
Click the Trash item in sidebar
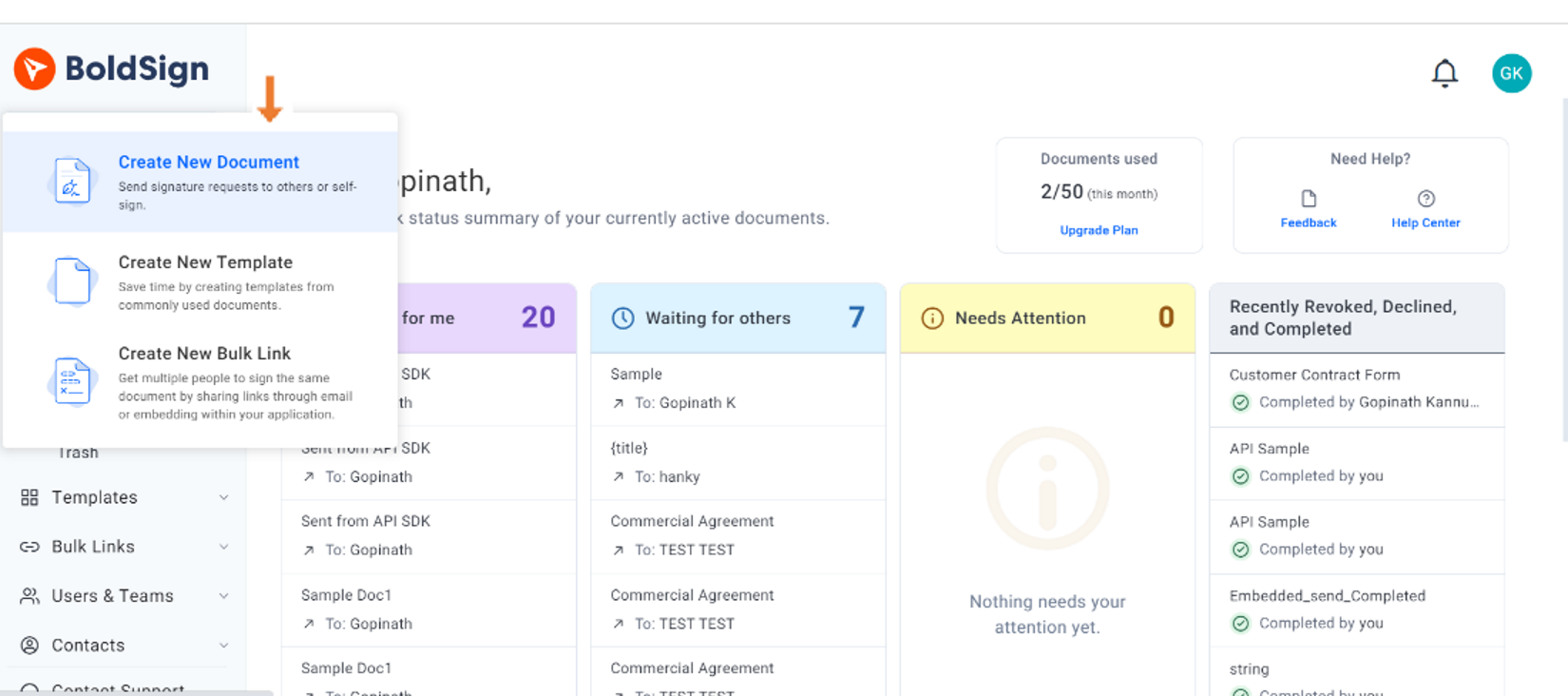coord(78,454)
